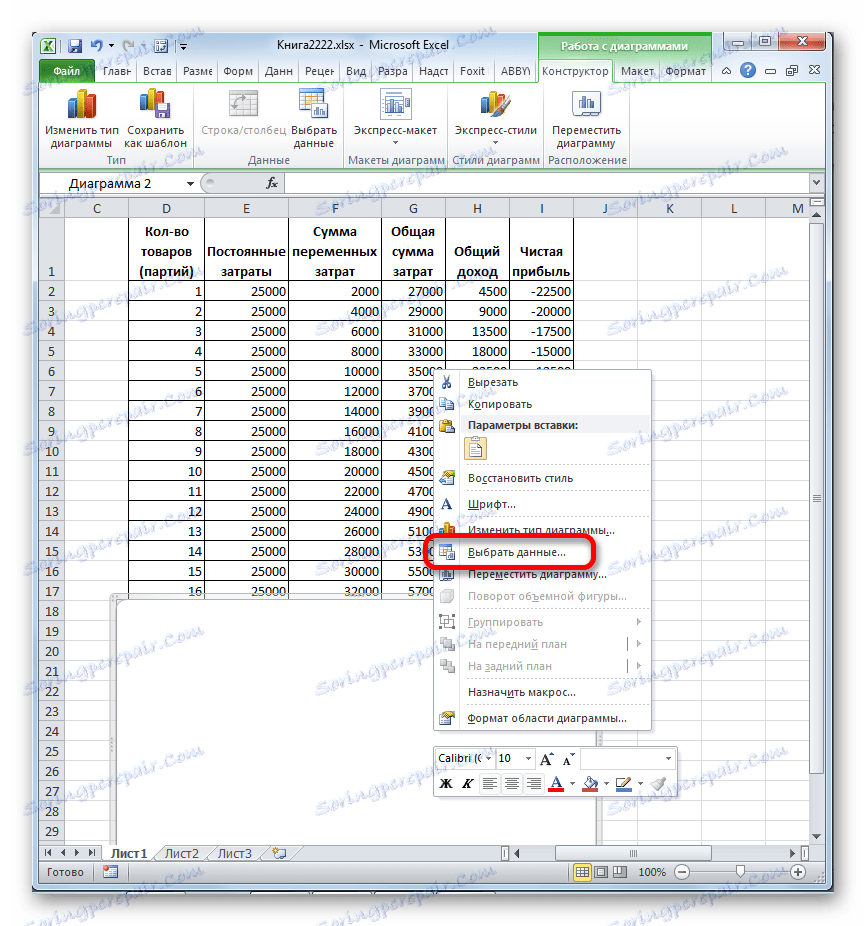Switch to the Формат ribbon tab

coord(685,71)
